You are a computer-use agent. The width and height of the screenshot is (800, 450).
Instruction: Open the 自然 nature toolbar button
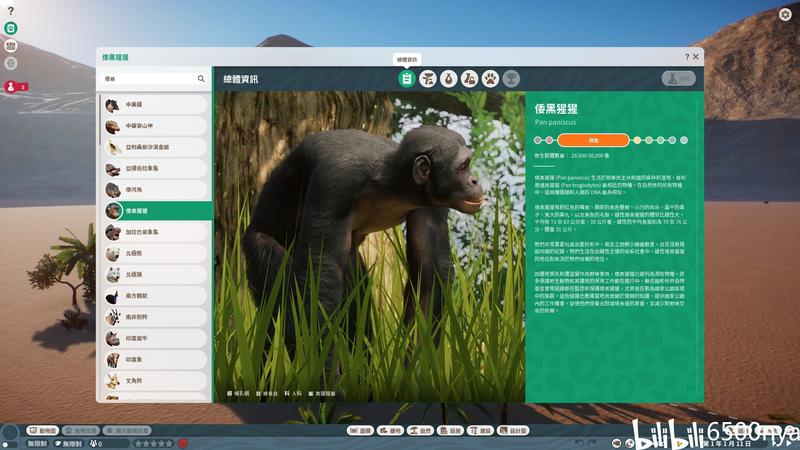pos(420,431)
